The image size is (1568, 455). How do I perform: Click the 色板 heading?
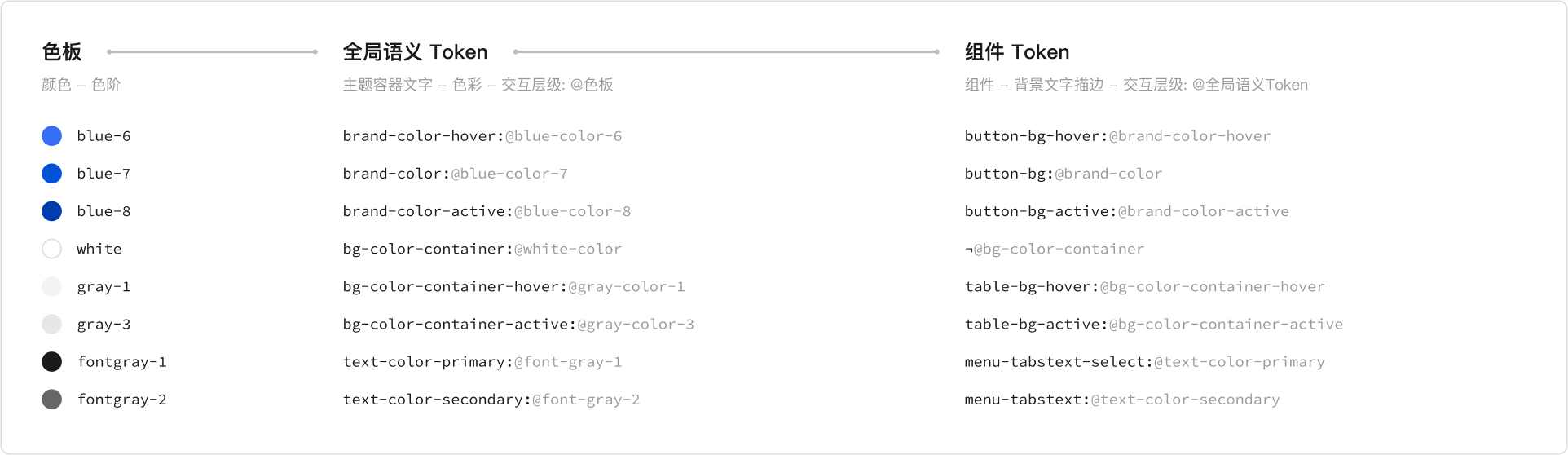click(62, 52)
